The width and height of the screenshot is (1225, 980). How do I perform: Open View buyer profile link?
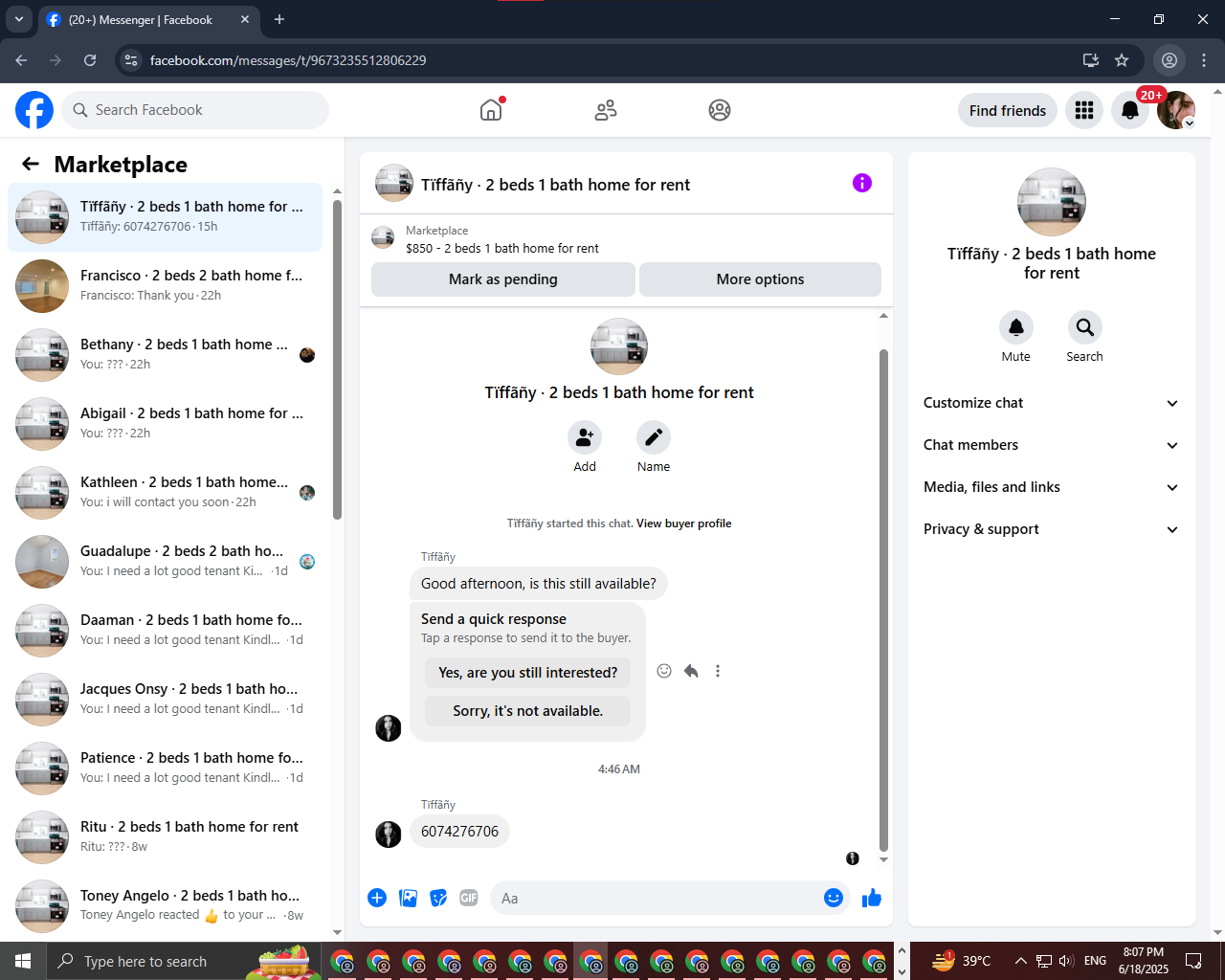pyautogui.click(x=684, y=523)
